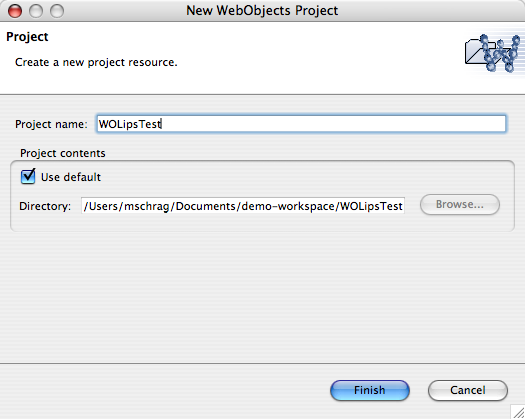Viewport: 525px width, 419px height.
Task: Click the Browse... button
Action: click(x=460, y=204)
